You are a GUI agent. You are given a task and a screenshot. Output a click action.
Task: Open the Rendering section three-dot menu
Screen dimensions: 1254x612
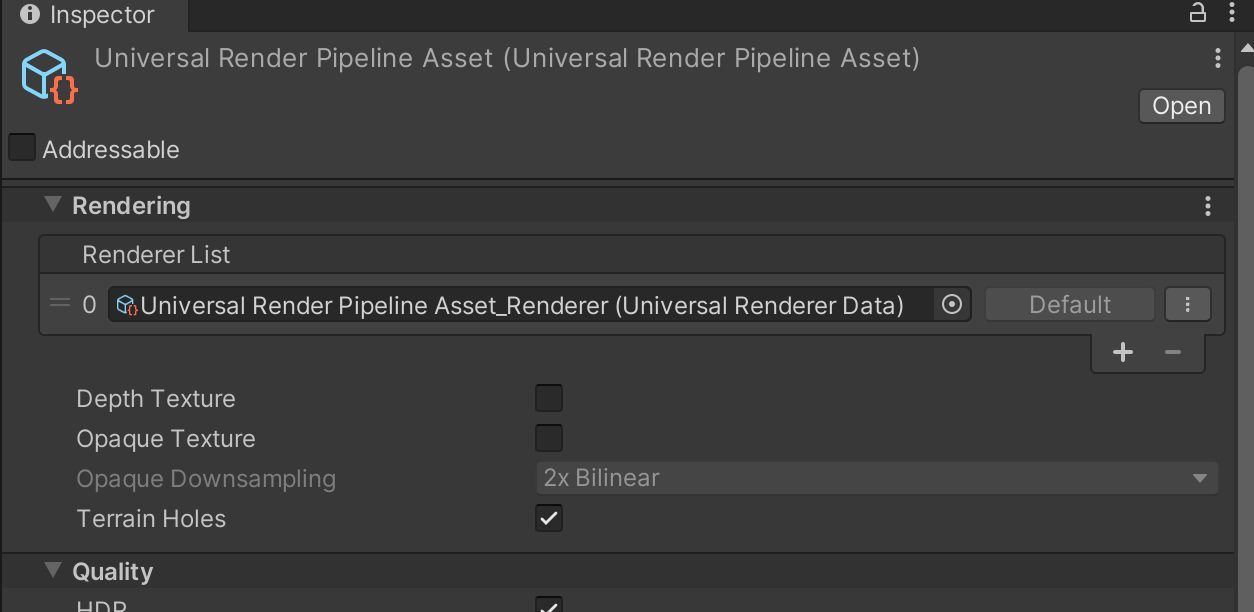(x=1208, y=206)
